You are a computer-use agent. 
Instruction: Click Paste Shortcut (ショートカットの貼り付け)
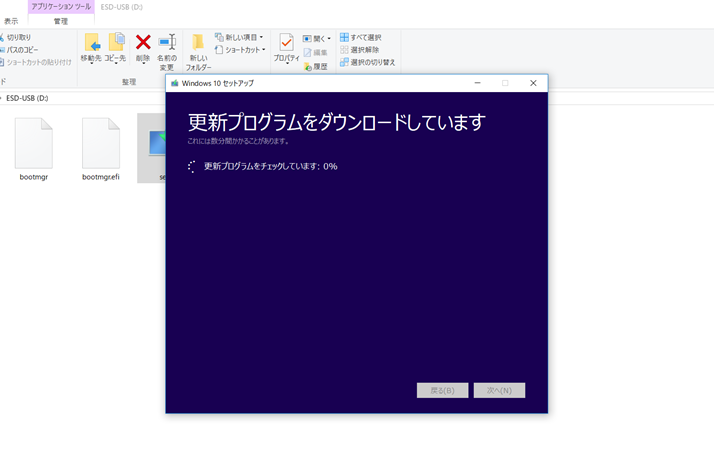point(36,62)
